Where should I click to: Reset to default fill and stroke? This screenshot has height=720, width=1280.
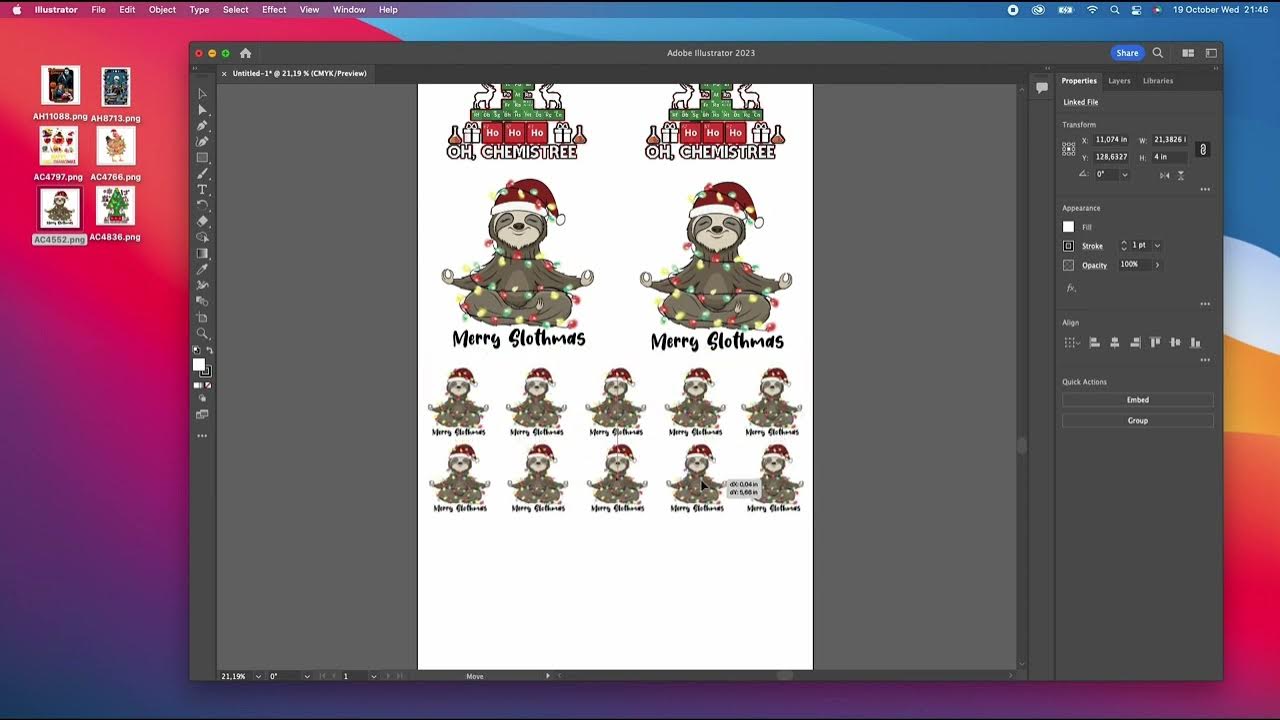(x=196, y=350)
